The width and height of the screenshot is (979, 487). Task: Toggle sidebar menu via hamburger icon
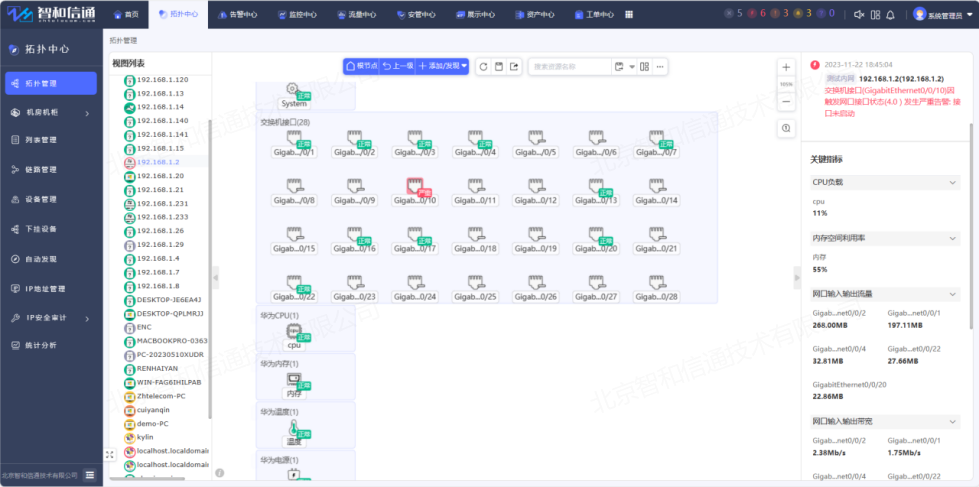90,475
